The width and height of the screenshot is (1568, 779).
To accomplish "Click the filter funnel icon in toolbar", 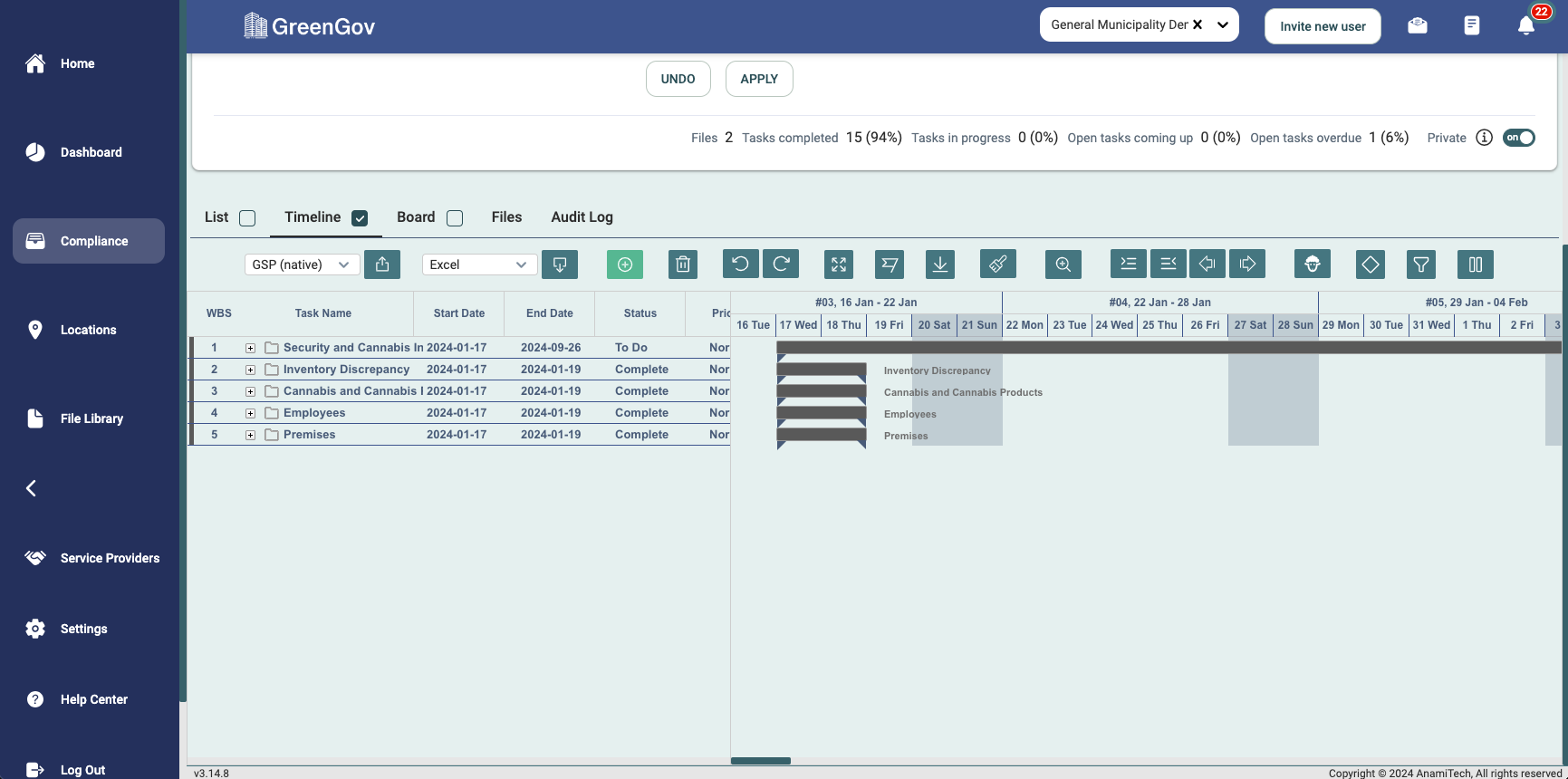I will [1420, 264].
